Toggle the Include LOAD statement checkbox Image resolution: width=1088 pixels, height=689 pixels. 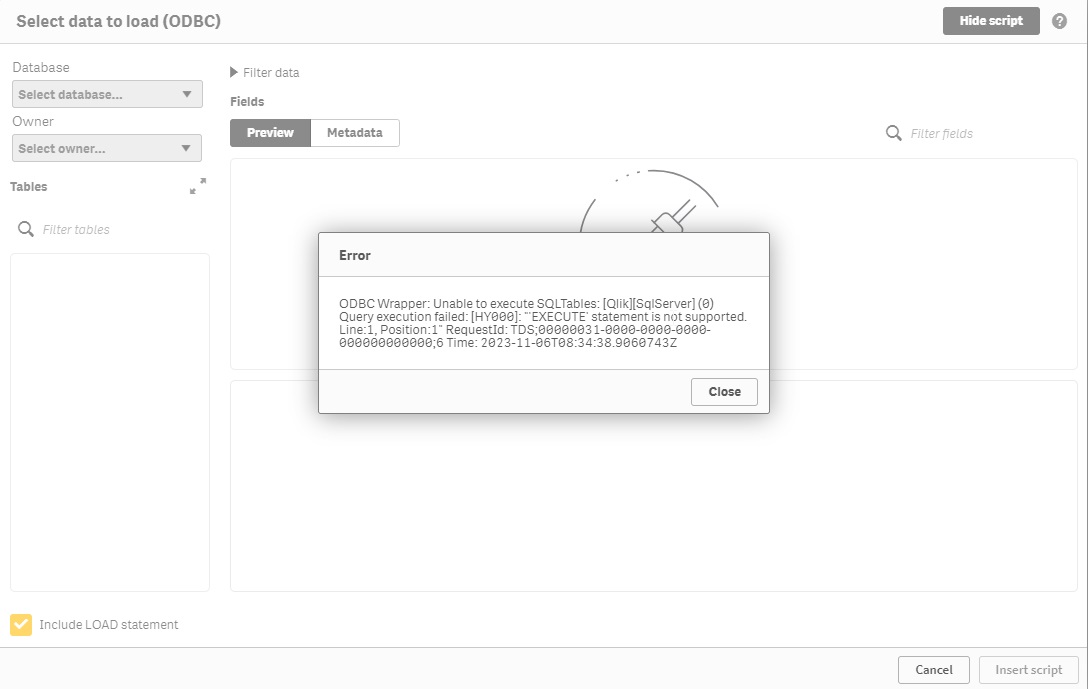coord(21,625)
